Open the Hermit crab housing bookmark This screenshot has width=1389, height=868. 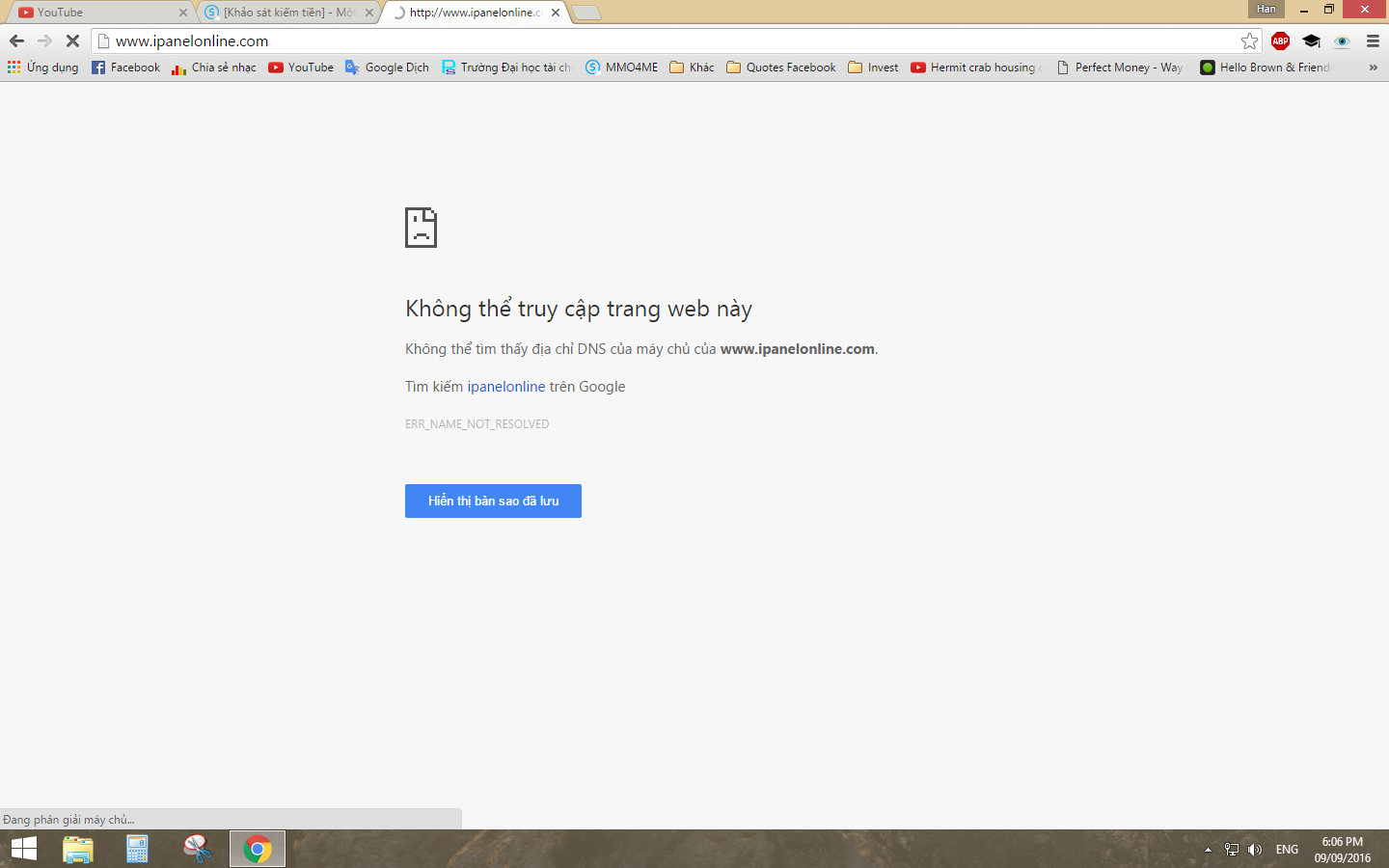pyautogui.click(x=977, y=68)
